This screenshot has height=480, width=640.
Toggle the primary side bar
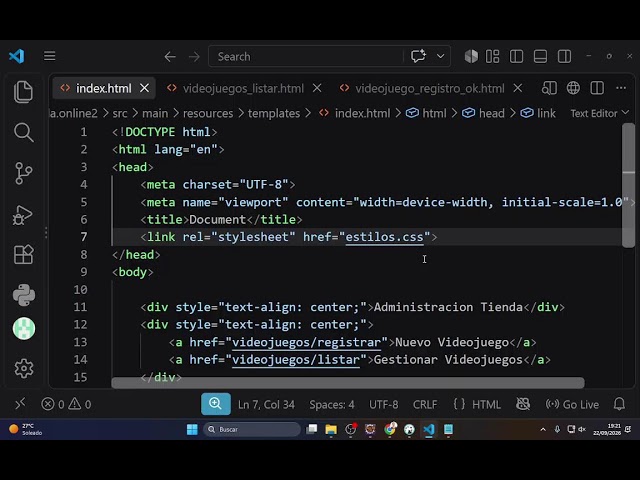pos(516,56)
